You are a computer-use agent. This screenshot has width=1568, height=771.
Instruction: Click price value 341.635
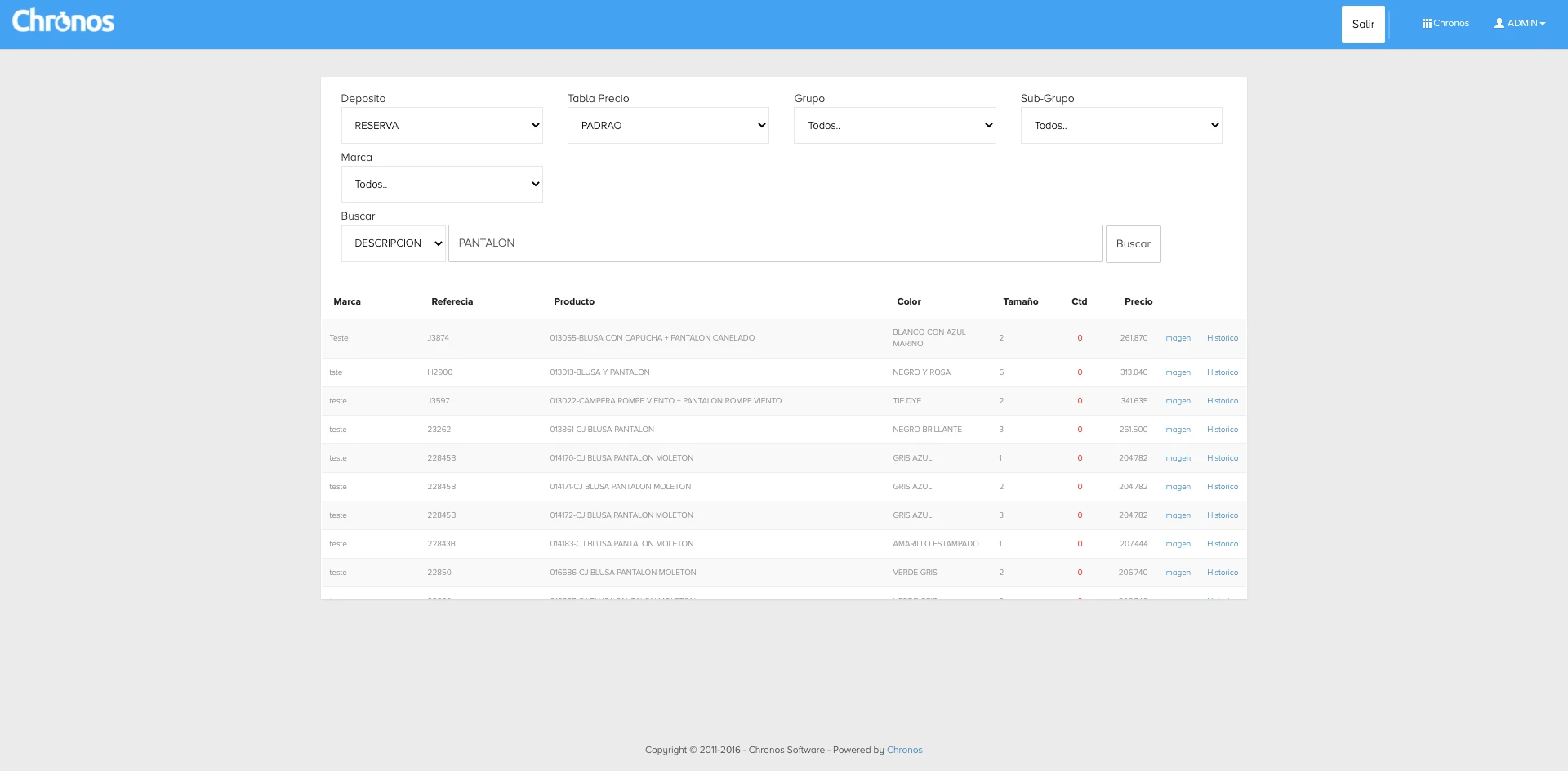pos(1134,401)
